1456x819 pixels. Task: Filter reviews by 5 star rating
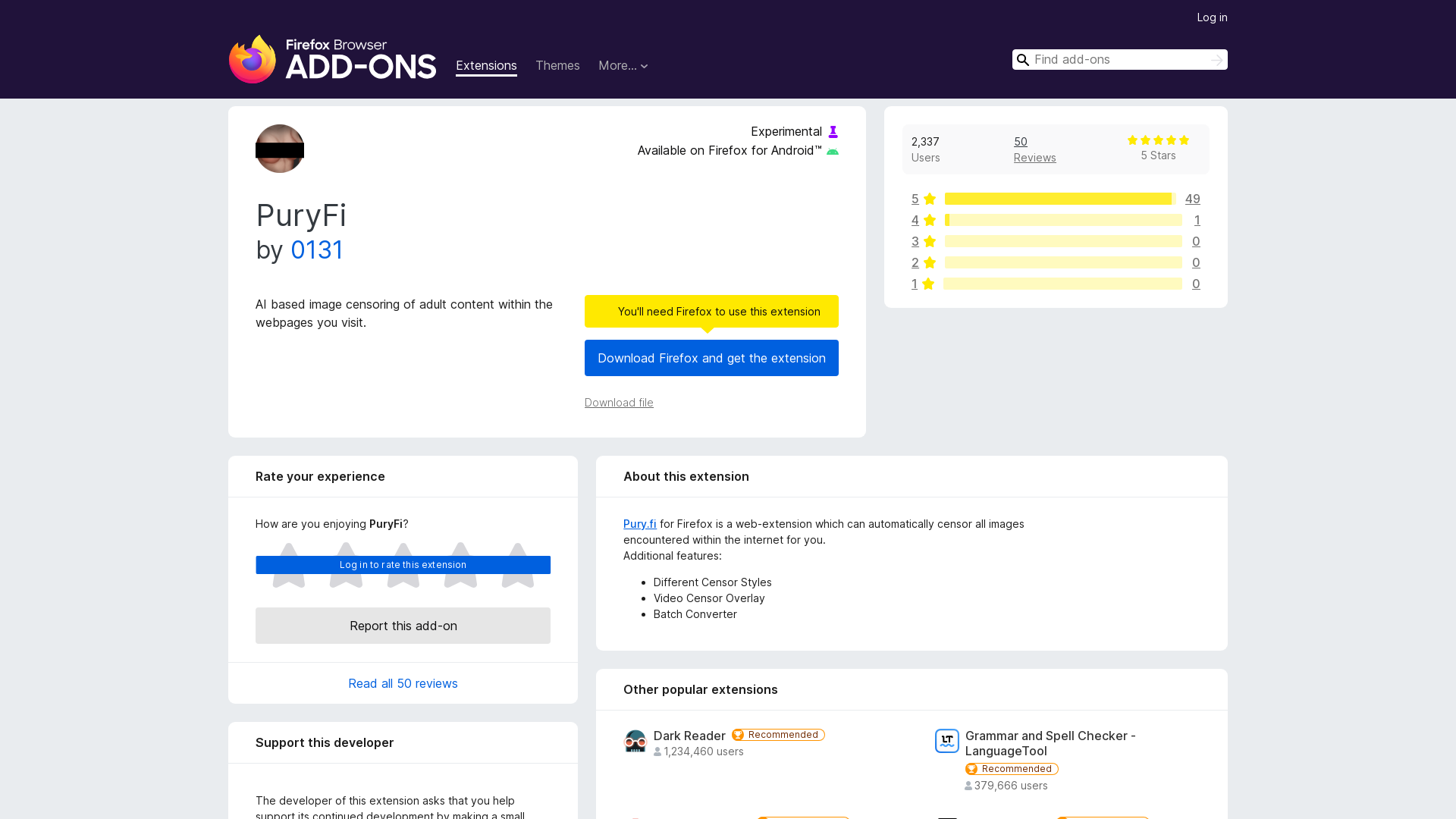tap(924, 199)
